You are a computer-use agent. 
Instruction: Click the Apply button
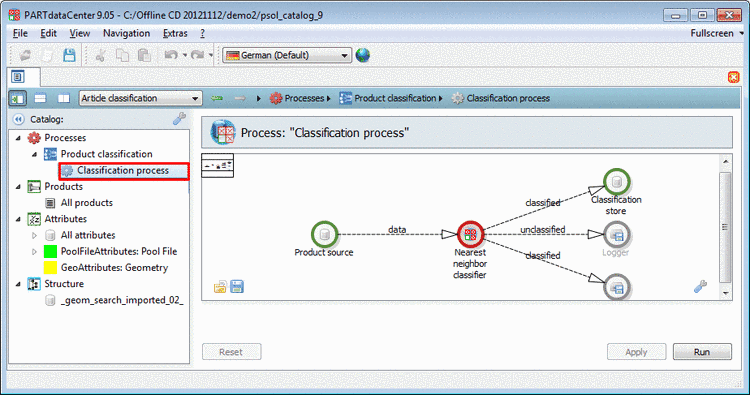(x=636, y=352)
